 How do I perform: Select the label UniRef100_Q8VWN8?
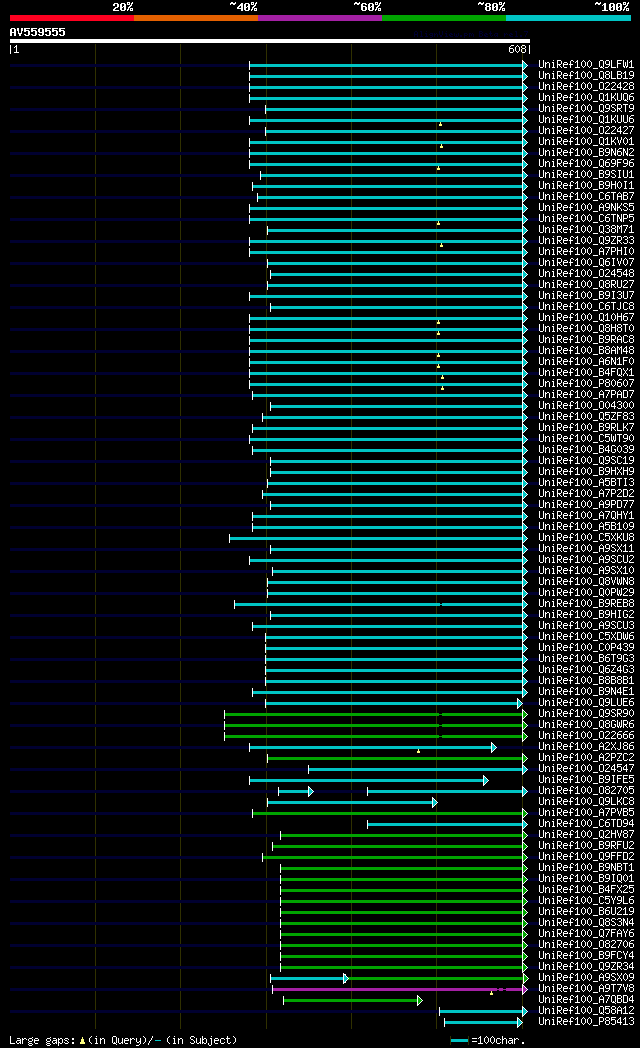tap(586, 581)
